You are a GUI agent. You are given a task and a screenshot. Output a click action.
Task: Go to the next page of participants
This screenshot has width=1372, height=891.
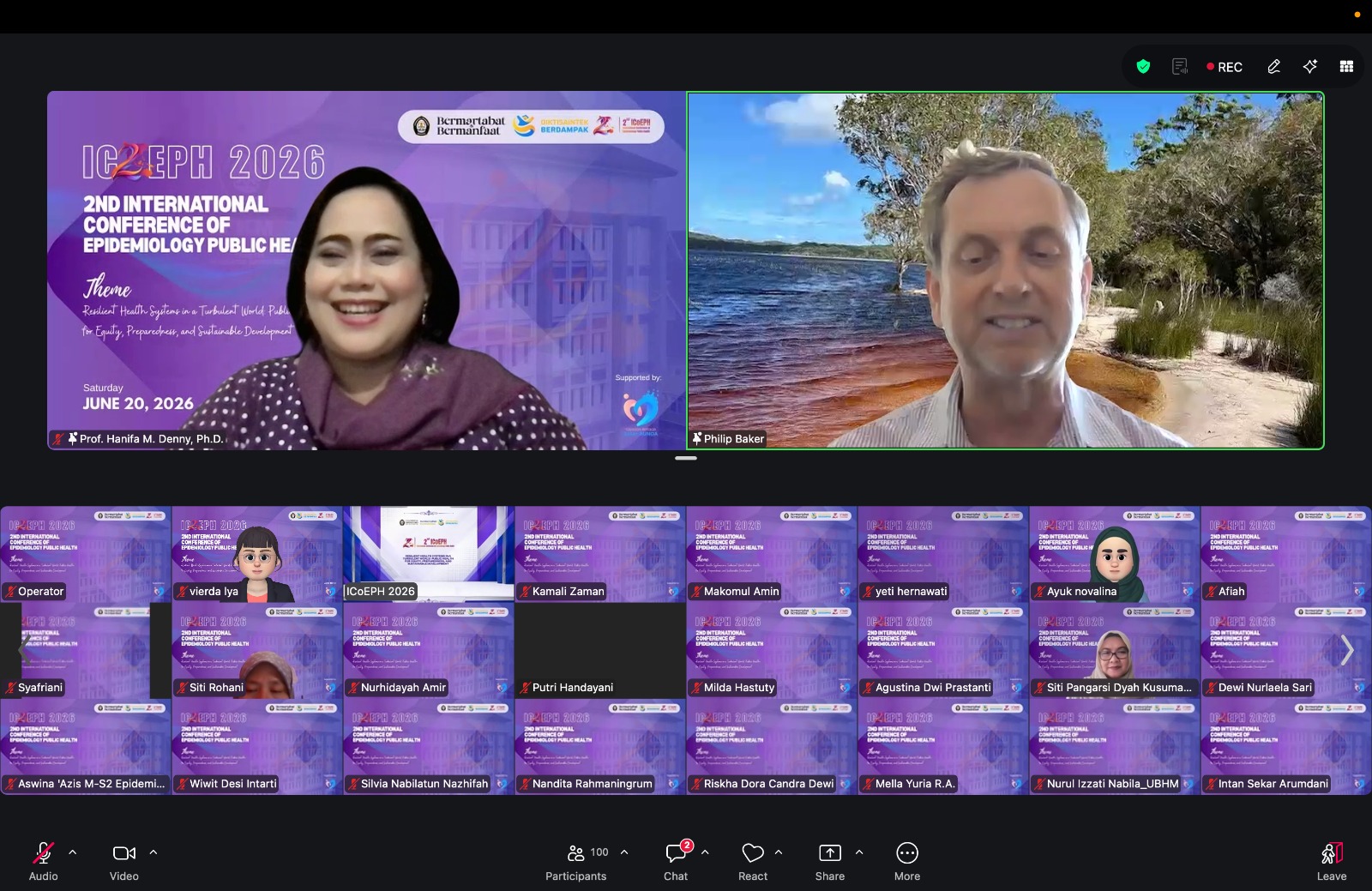(1347, 650)
